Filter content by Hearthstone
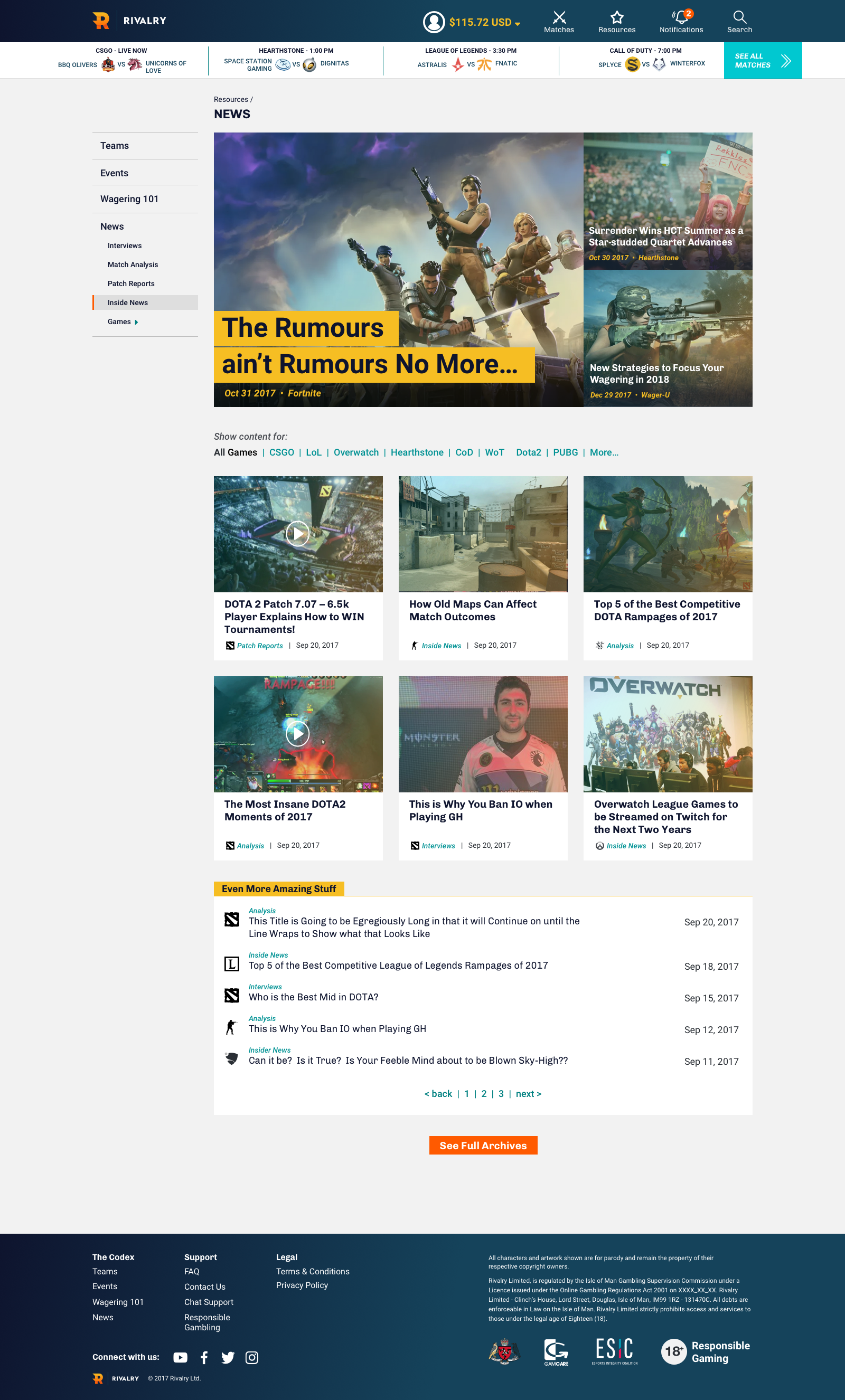 click(x=417, y=452)
